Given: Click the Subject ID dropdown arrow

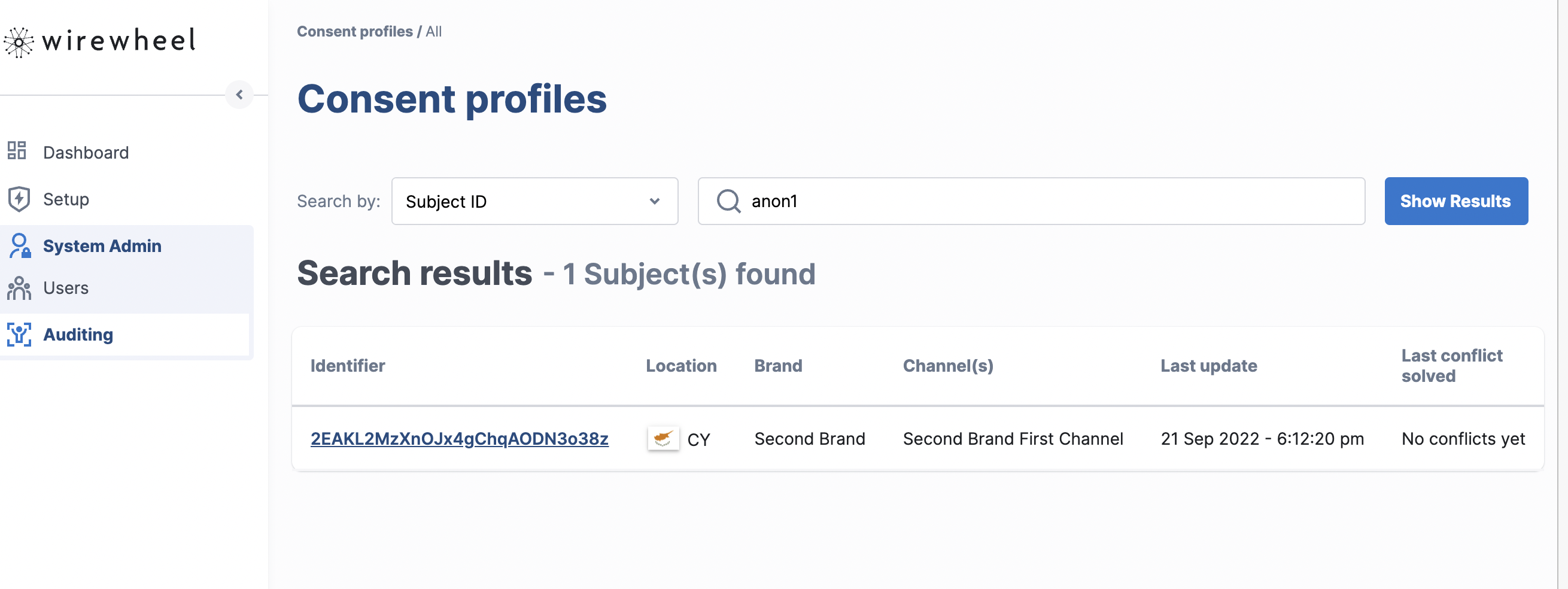Looking at the screenshot, I should 654,201.
